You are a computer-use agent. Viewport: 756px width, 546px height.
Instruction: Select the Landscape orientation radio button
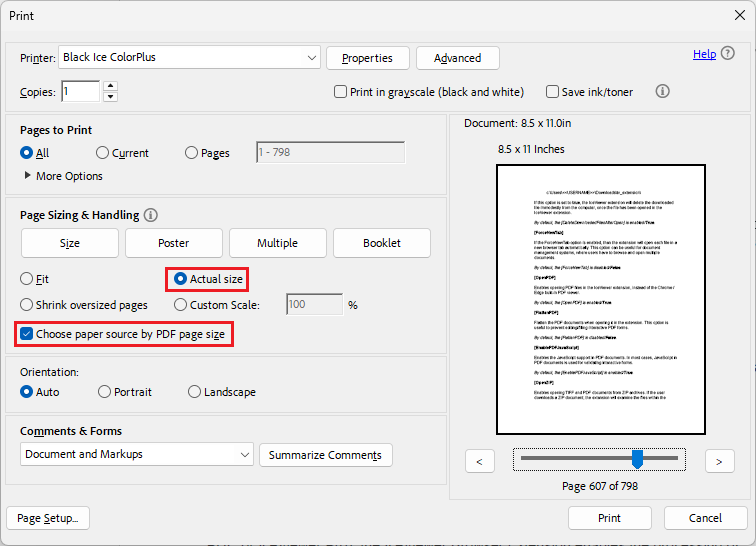click(x=195, y=392)
